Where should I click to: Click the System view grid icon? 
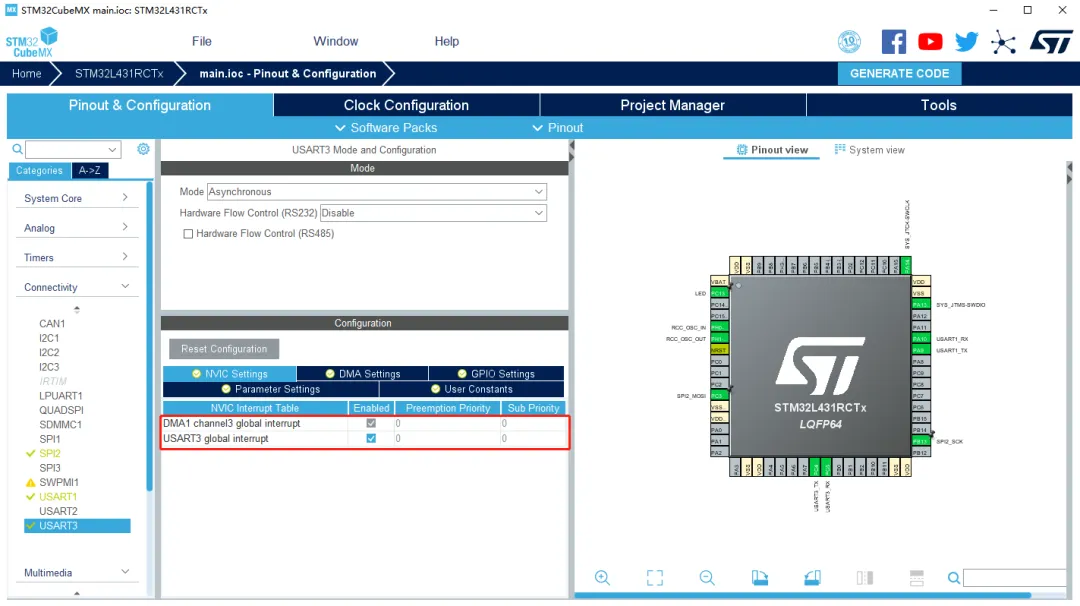pos(840,149)
